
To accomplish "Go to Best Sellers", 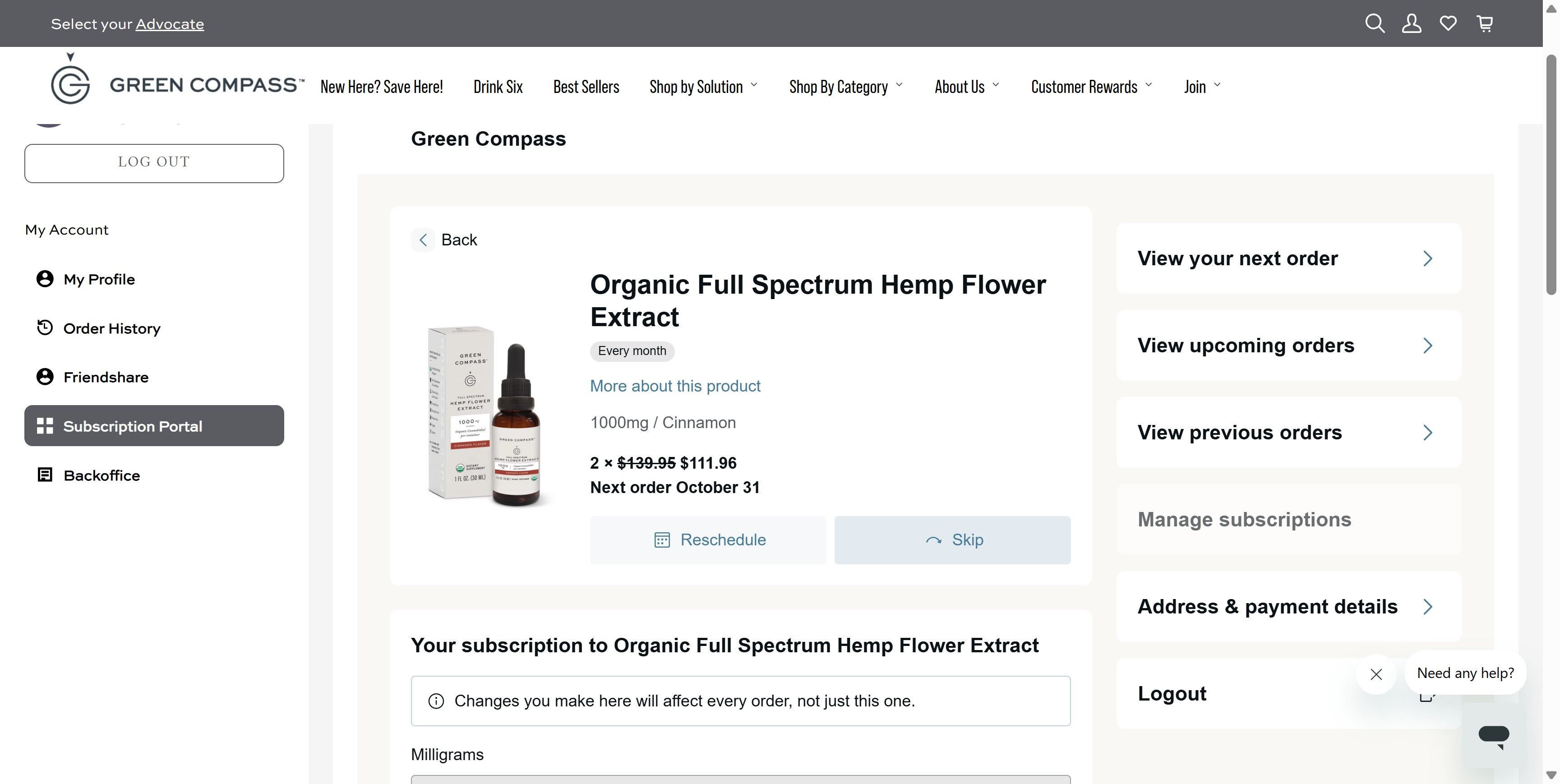I will tap(586, 87).
